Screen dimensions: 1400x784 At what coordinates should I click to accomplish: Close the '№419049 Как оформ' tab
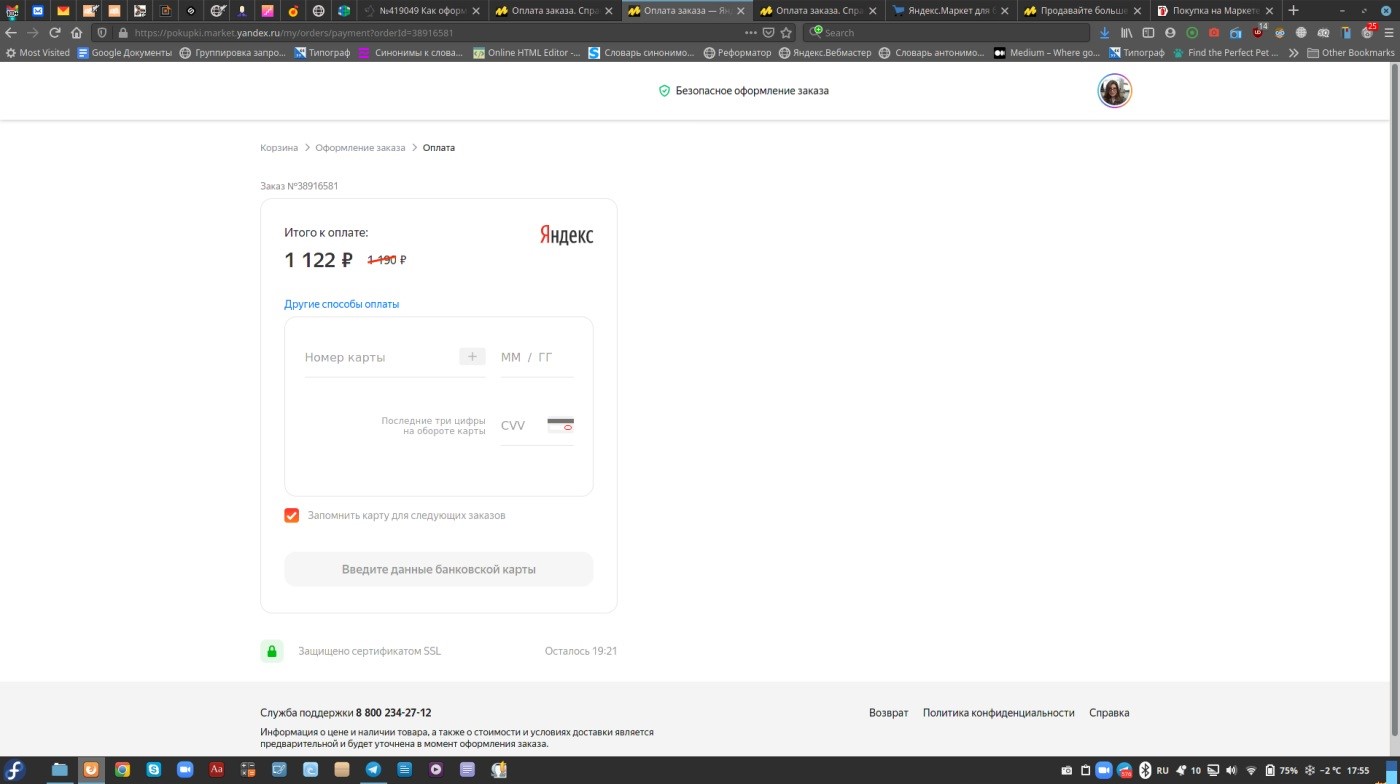(476, 11)
